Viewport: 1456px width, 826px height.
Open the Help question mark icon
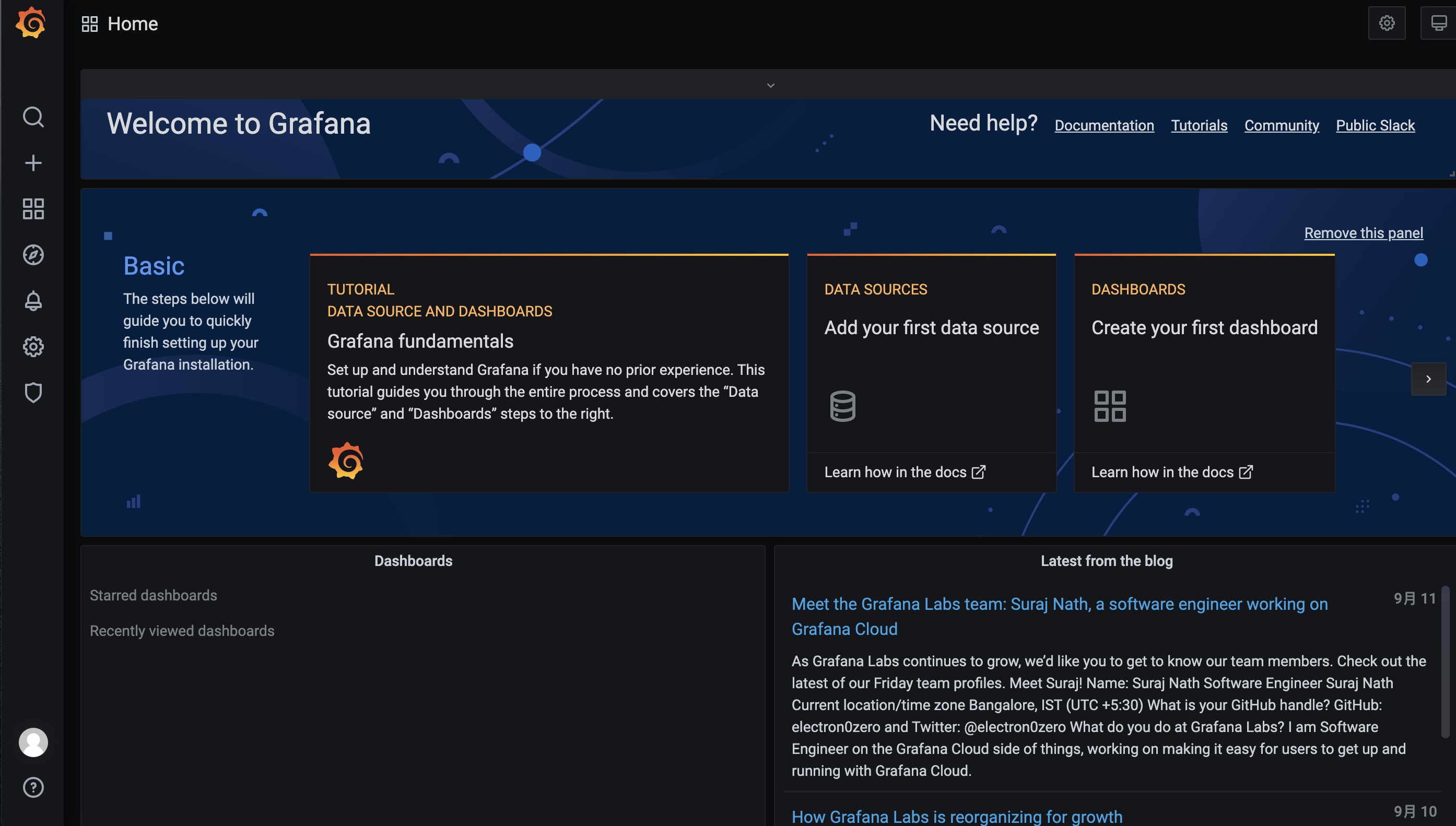pyautogui.click(x=33, y=787)
